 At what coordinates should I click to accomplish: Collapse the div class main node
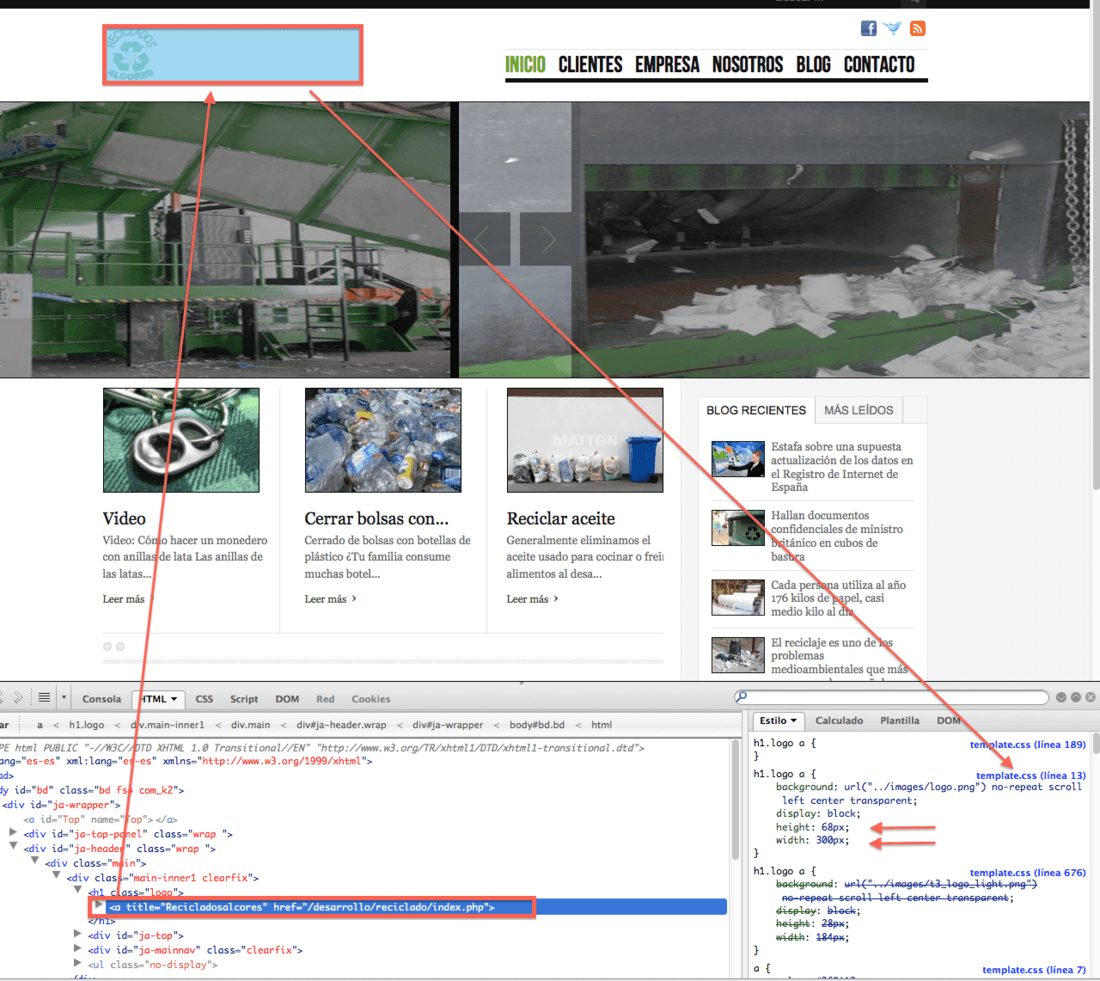pyautogui.click(x=34, y=861)
